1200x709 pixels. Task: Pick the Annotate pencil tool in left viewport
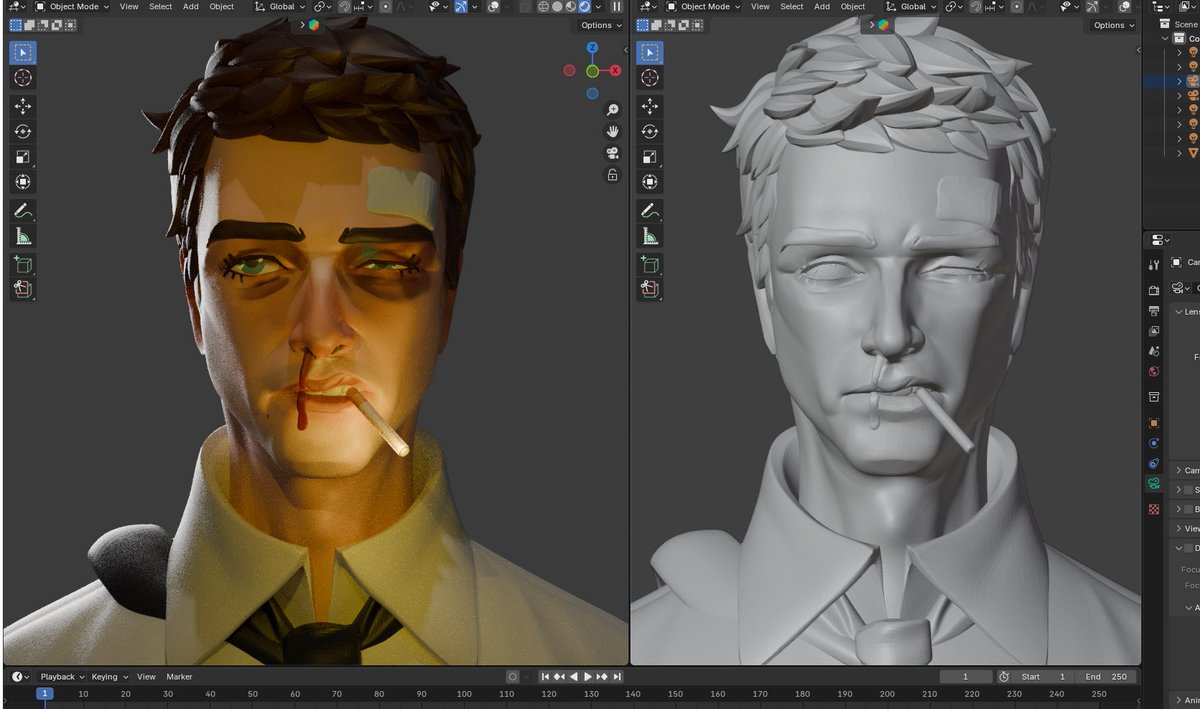(23, 210)
